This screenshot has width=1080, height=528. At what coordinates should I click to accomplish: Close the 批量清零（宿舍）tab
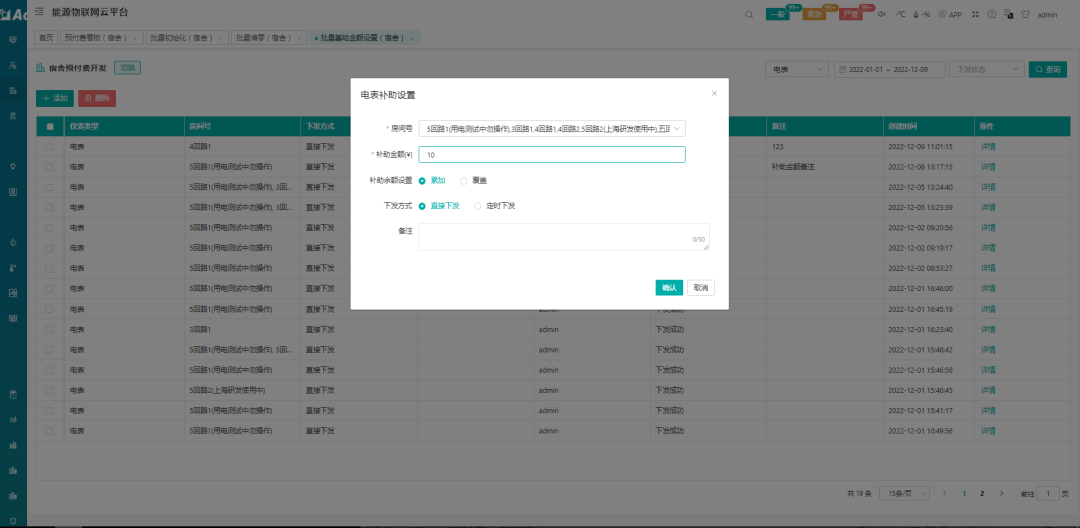point(299,39)
